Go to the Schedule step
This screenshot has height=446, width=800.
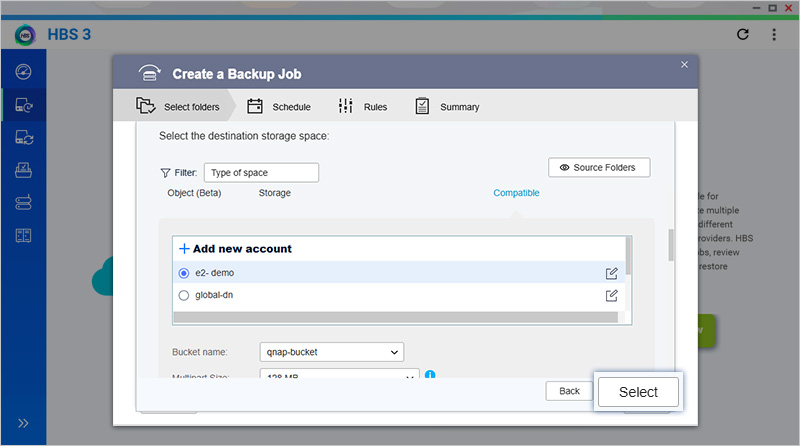click(279, 106)
